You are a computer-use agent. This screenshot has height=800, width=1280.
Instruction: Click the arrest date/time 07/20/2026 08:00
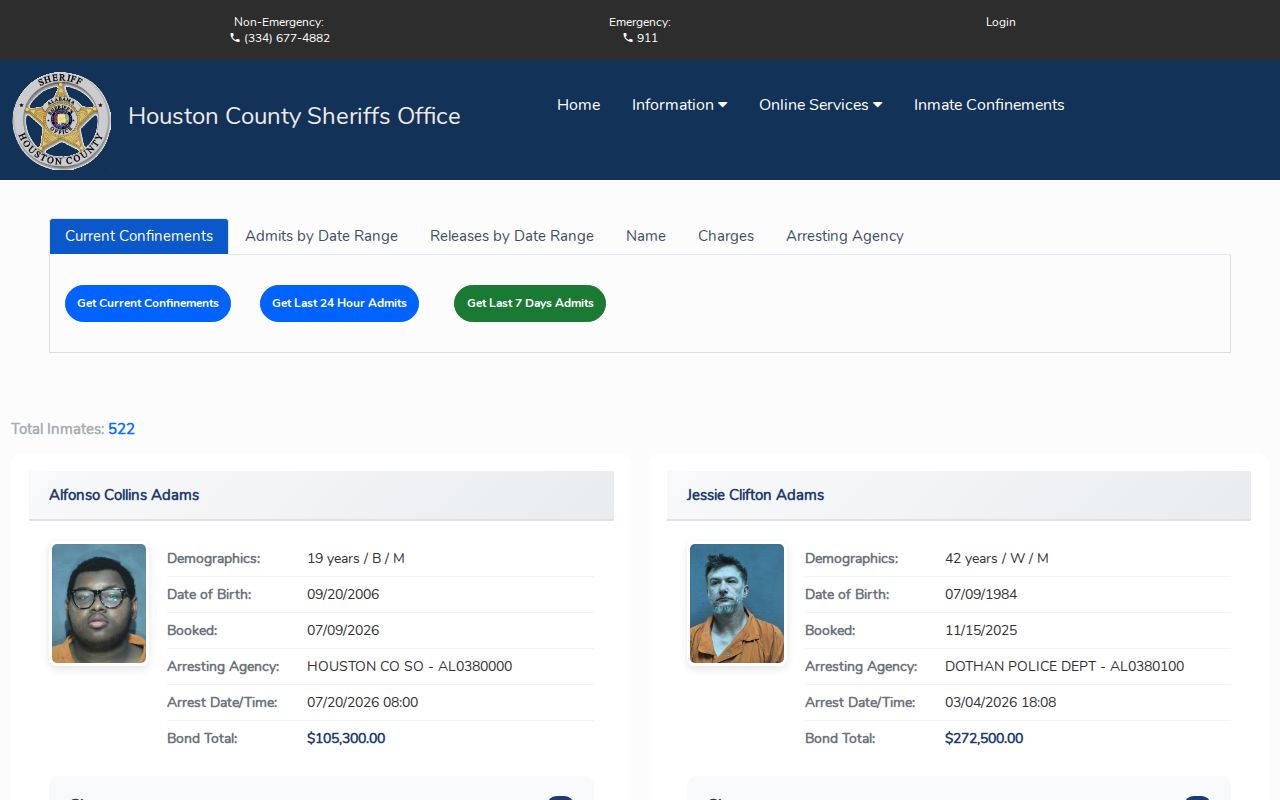tap(362, 703)
